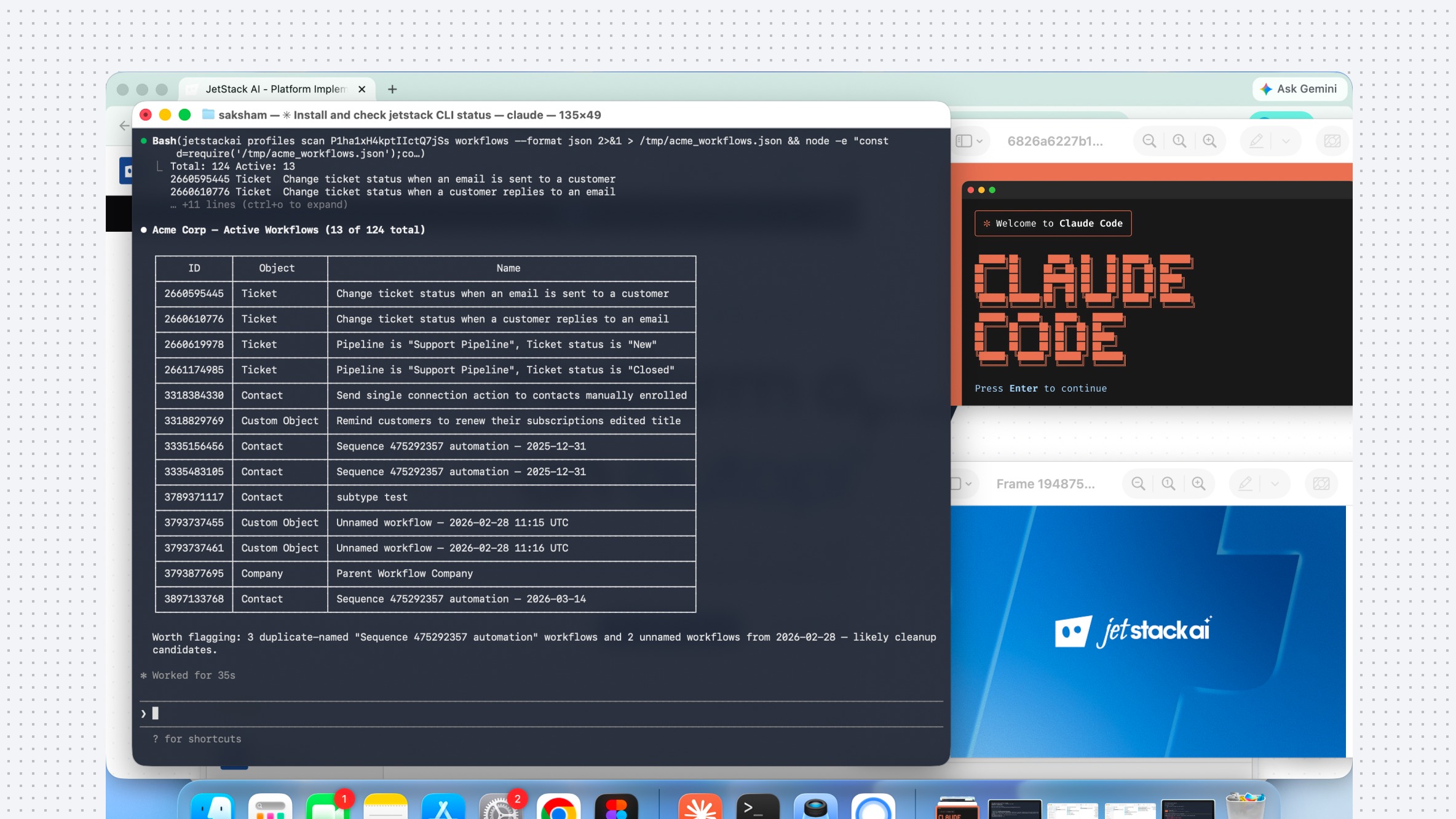The height and width of the screenshot is (819, 1456).
Task: Focus the terminal prompt input line
Action: point(541,713)
